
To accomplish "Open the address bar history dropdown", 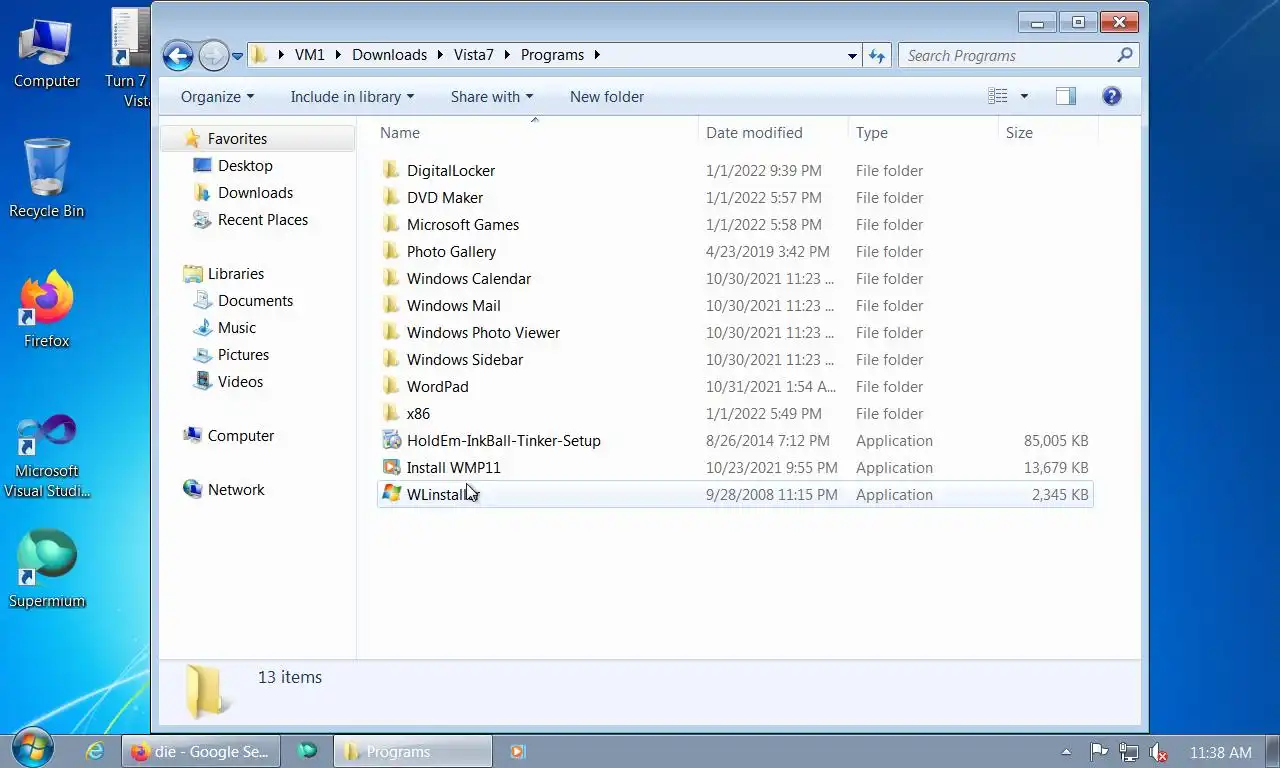I will pos(852,56).
